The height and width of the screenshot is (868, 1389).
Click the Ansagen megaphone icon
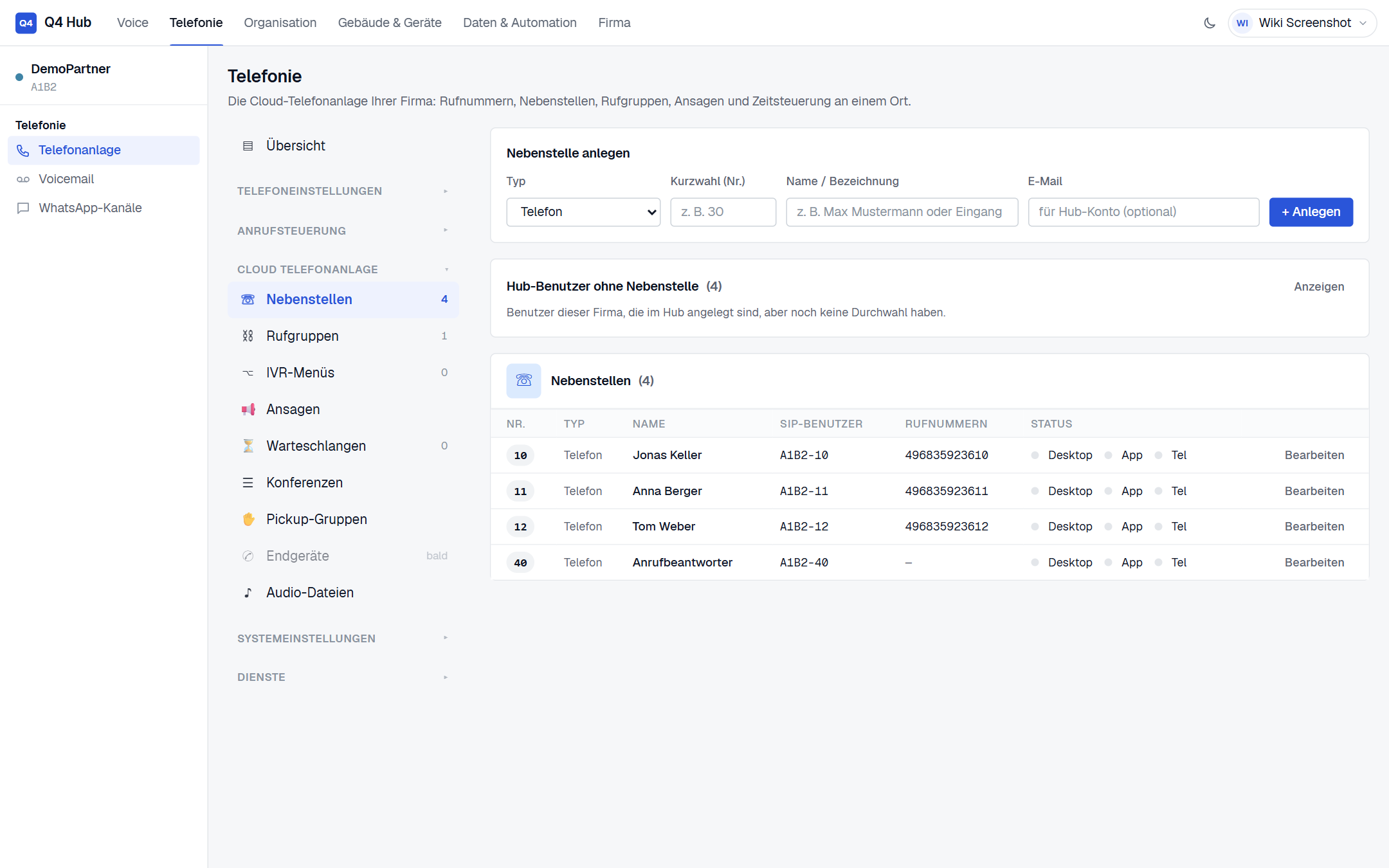click(x=248, y=410)
